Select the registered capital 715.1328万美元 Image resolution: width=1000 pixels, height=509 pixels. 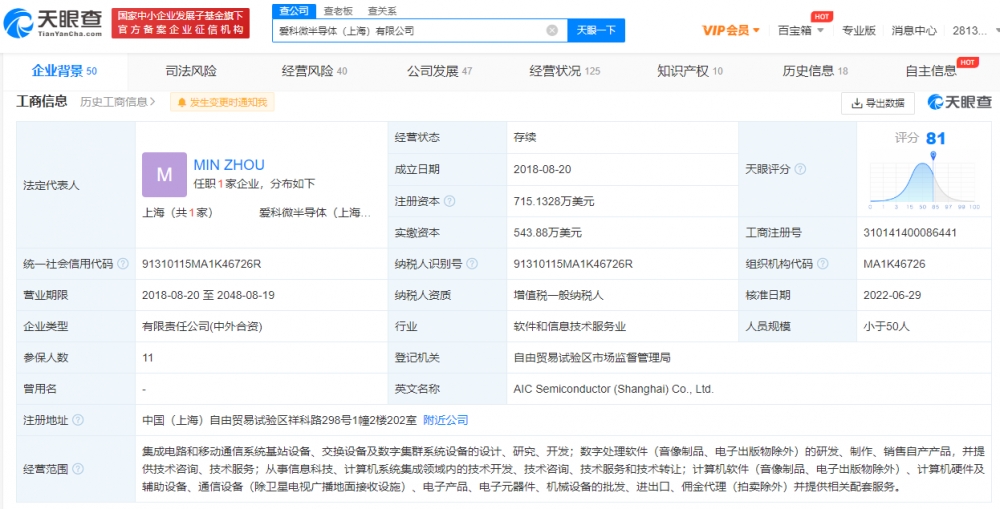coord(554,202)
